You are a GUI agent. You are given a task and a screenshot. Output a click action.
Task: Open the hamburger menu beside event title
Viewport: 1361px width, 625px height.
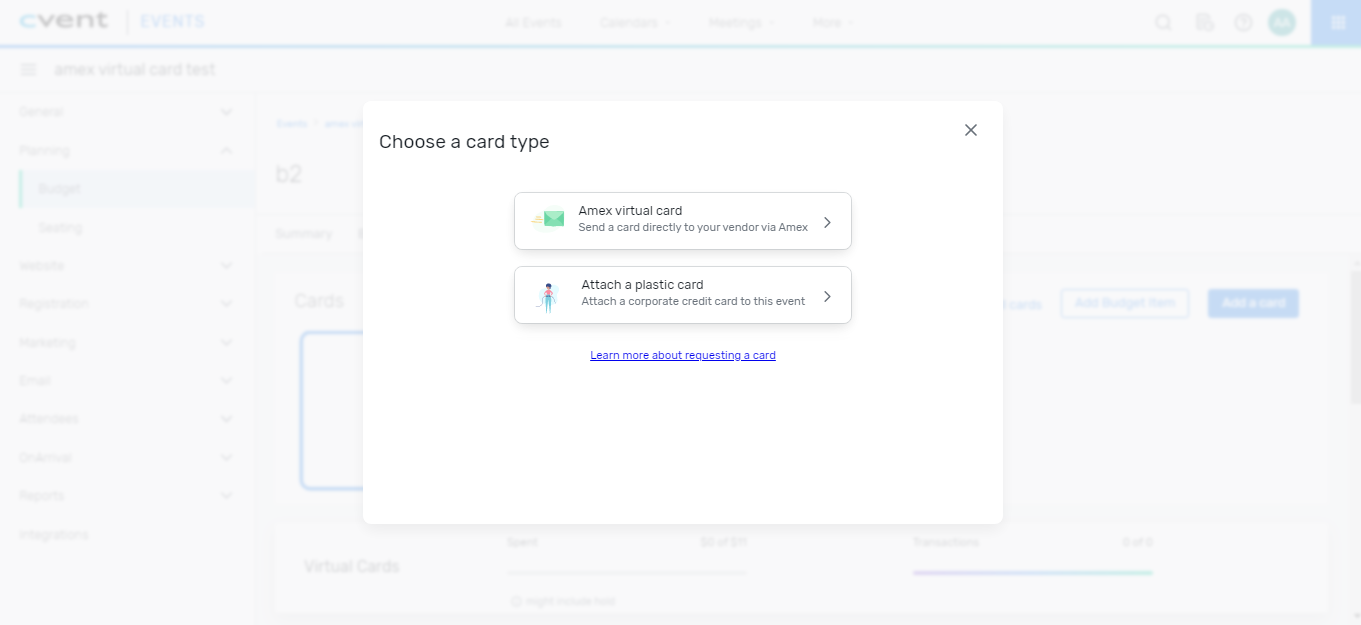coord(28,69)
